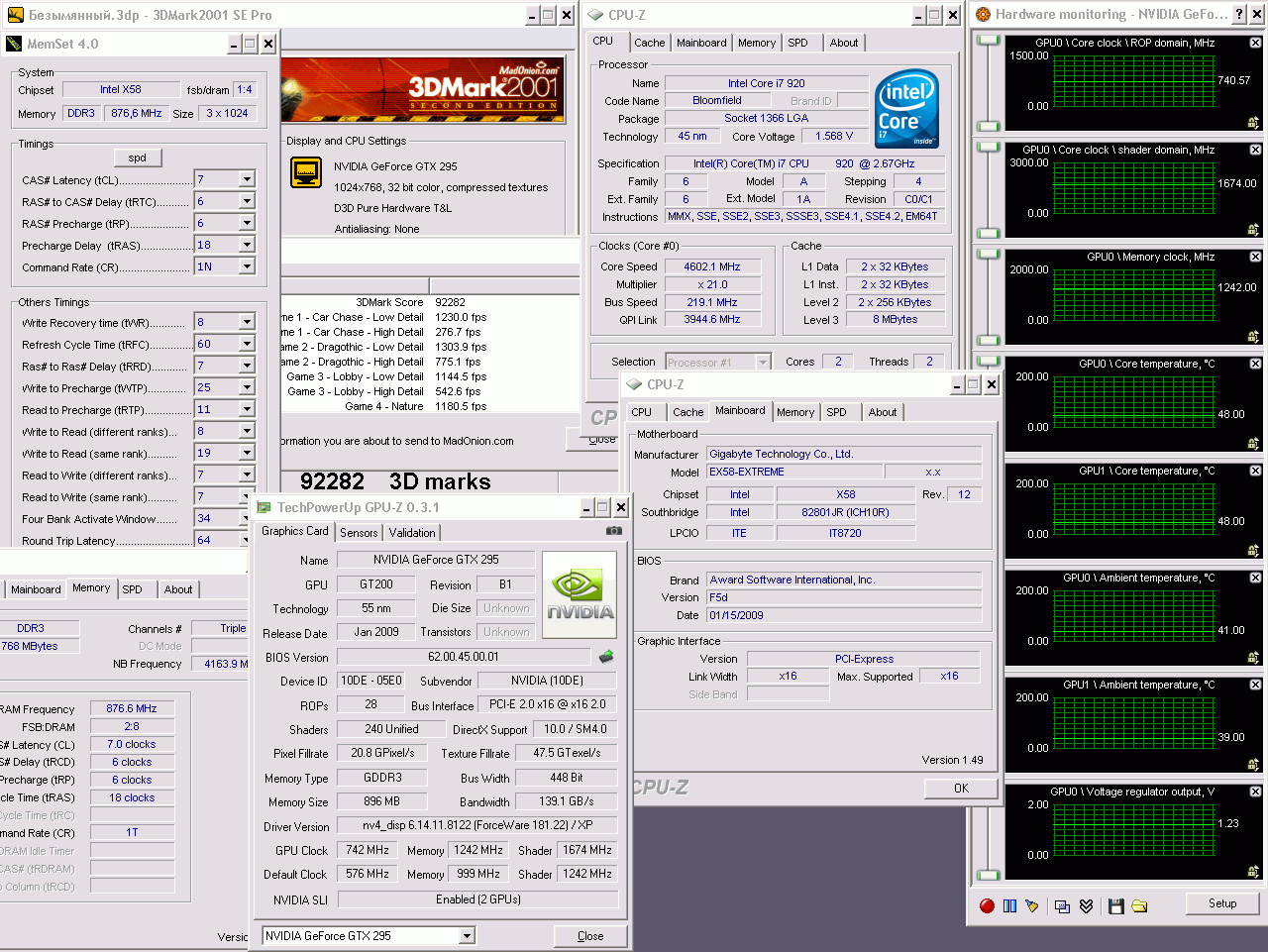Open Precharge Delay (tRAS) dropdown

[x=247, y=245]
